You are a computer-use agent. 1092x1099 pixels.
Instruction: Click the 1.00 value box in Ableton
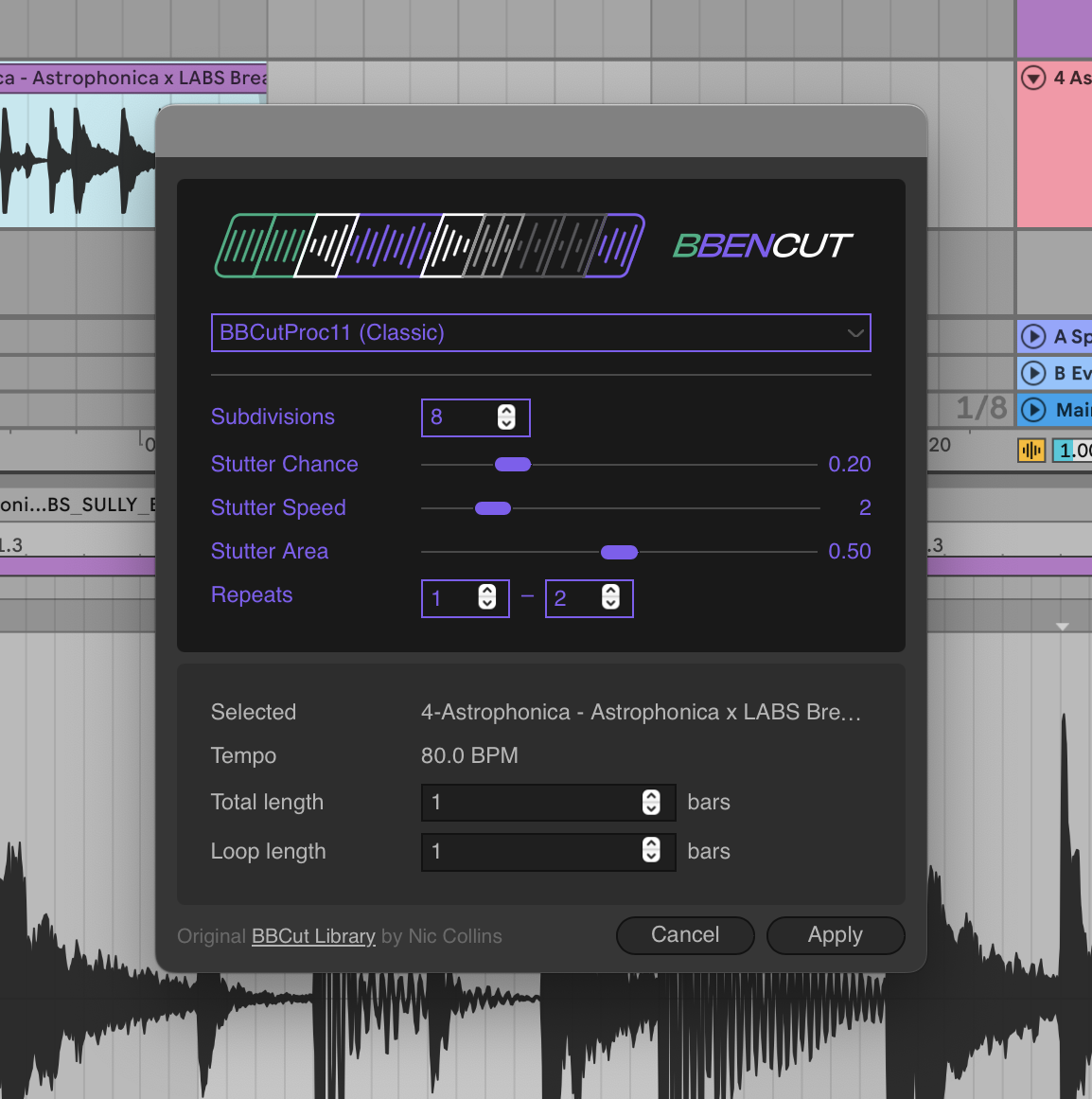(x=1072, y=450)
